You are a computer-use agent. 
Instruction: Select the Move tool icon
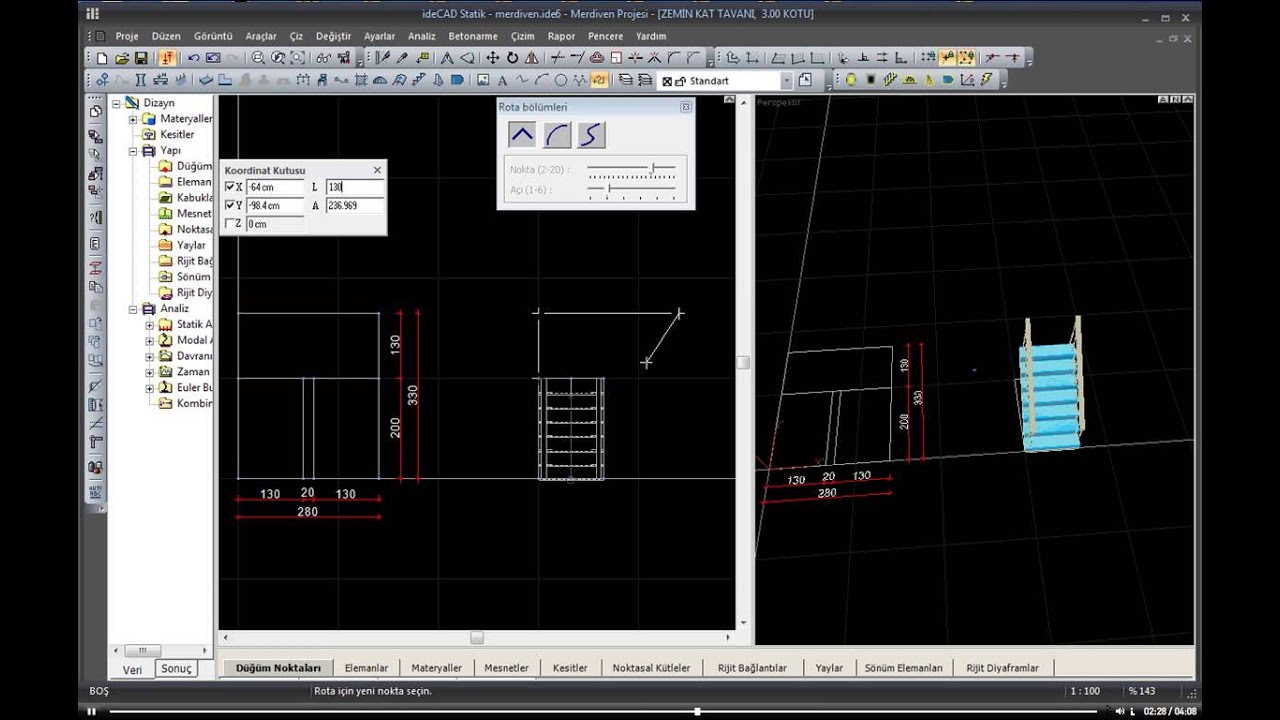click(492, 58)
